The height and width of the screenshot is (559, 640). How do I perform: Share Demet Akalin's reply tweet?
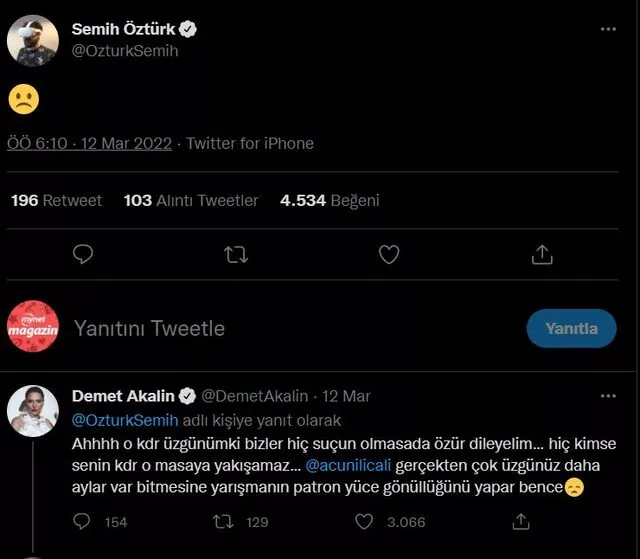pos(519,521)
